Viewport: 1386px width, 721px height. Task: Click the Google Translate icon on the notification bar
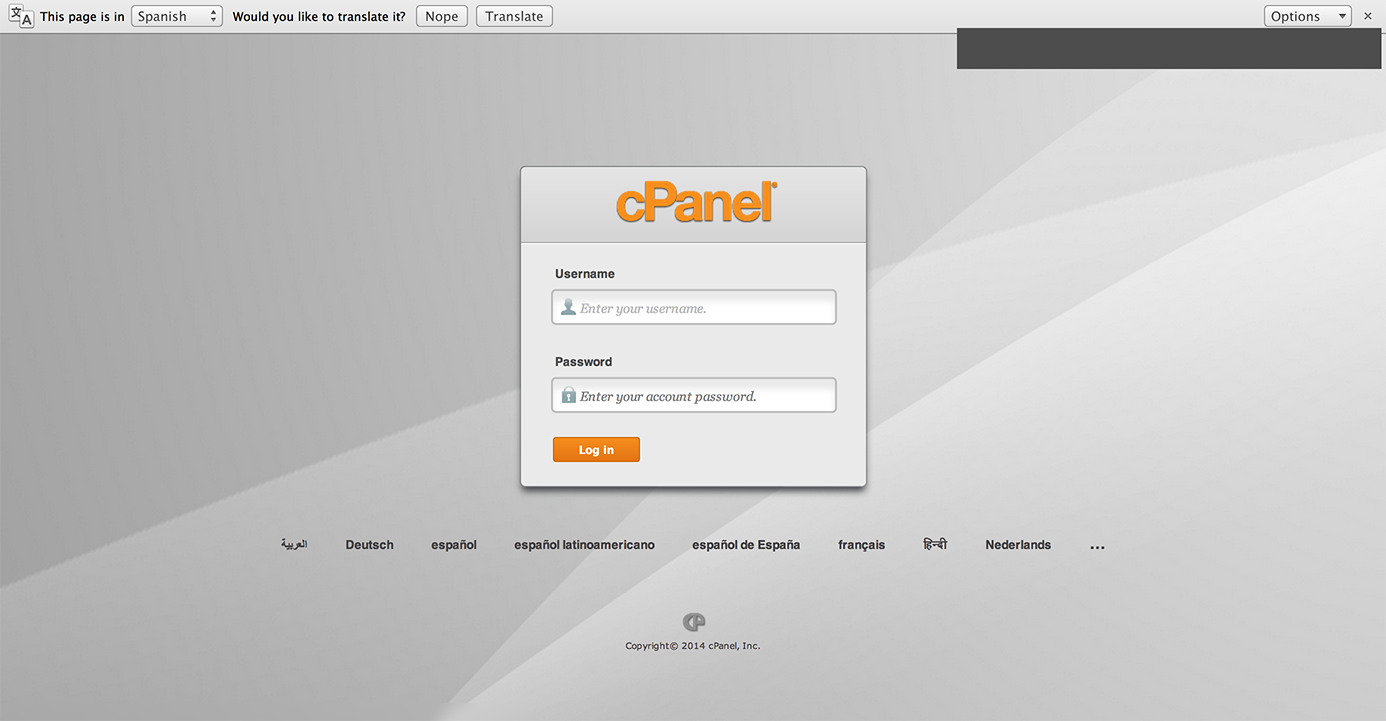pyautogui.click(x=20, y=15)
